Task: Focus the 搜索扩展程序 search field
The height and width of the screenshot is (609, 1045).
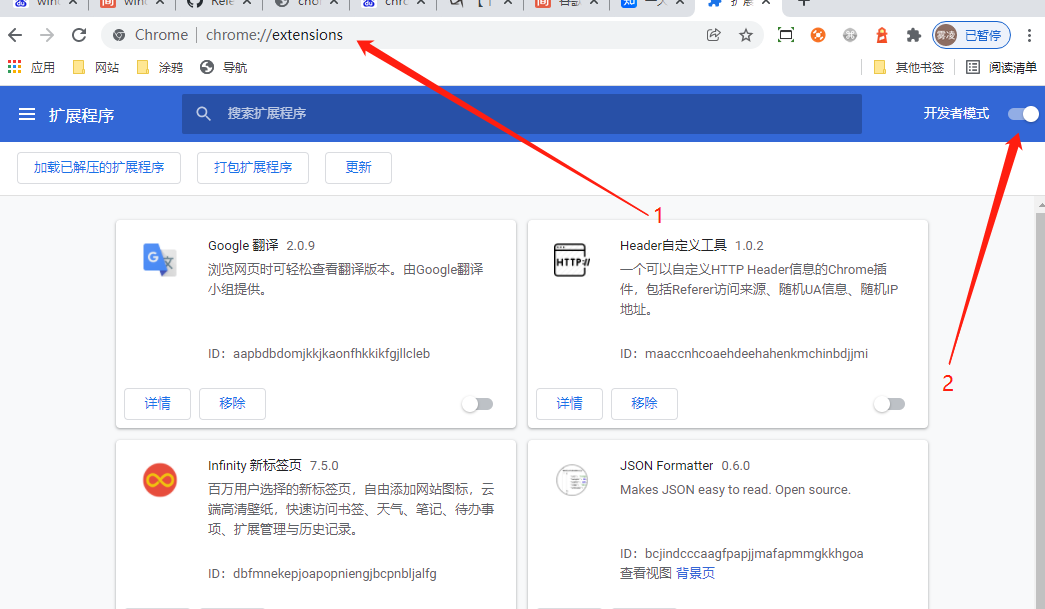Action: point(522,113)
